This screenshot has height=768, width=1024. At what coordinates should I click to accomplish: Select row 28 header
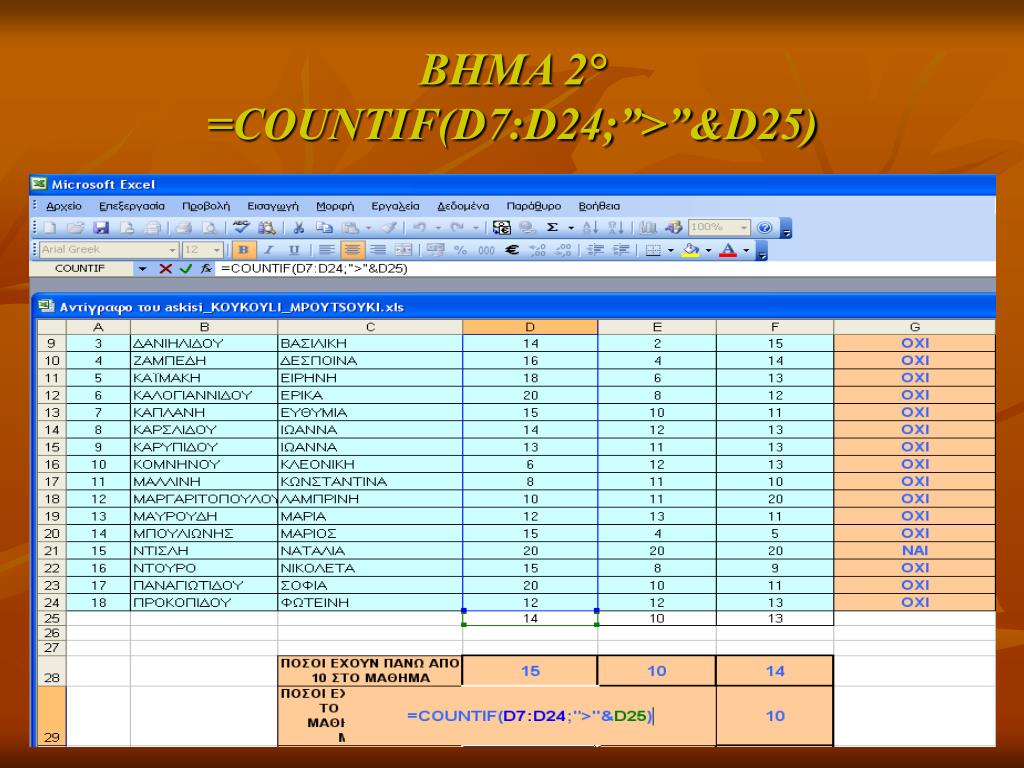click(x=52, y=671)
